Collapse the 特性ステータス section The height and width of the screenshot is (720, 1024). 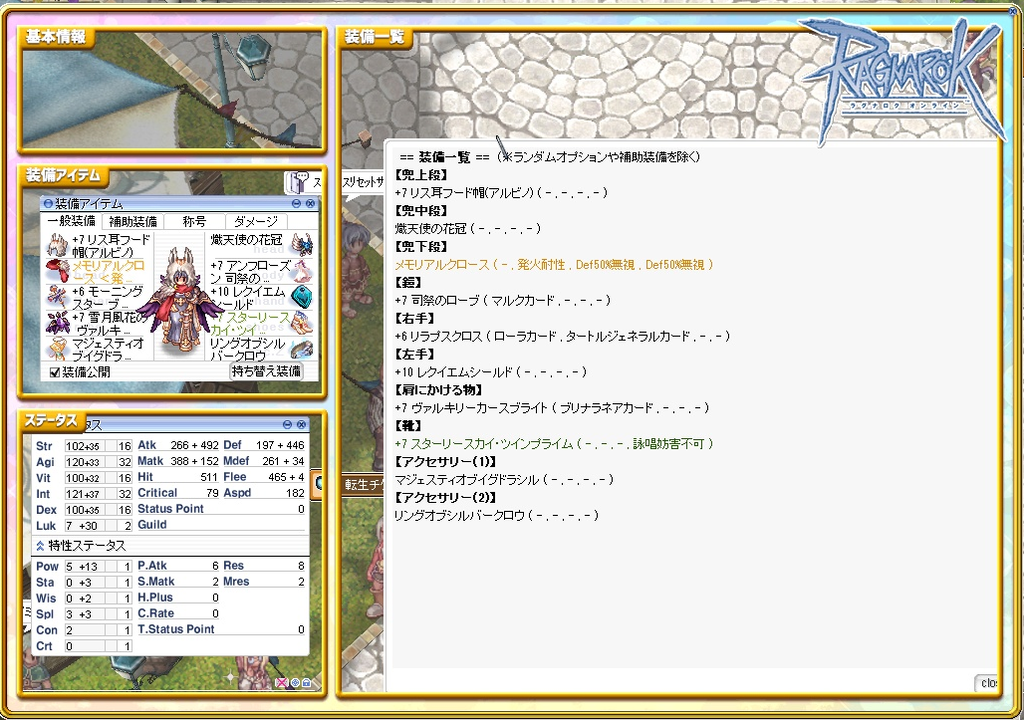[40, 546]
